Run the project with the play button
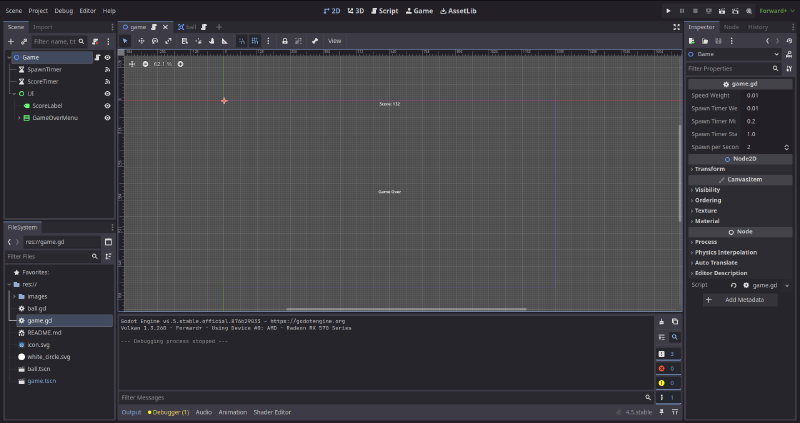The image size is (800, 423). [669, 10]
